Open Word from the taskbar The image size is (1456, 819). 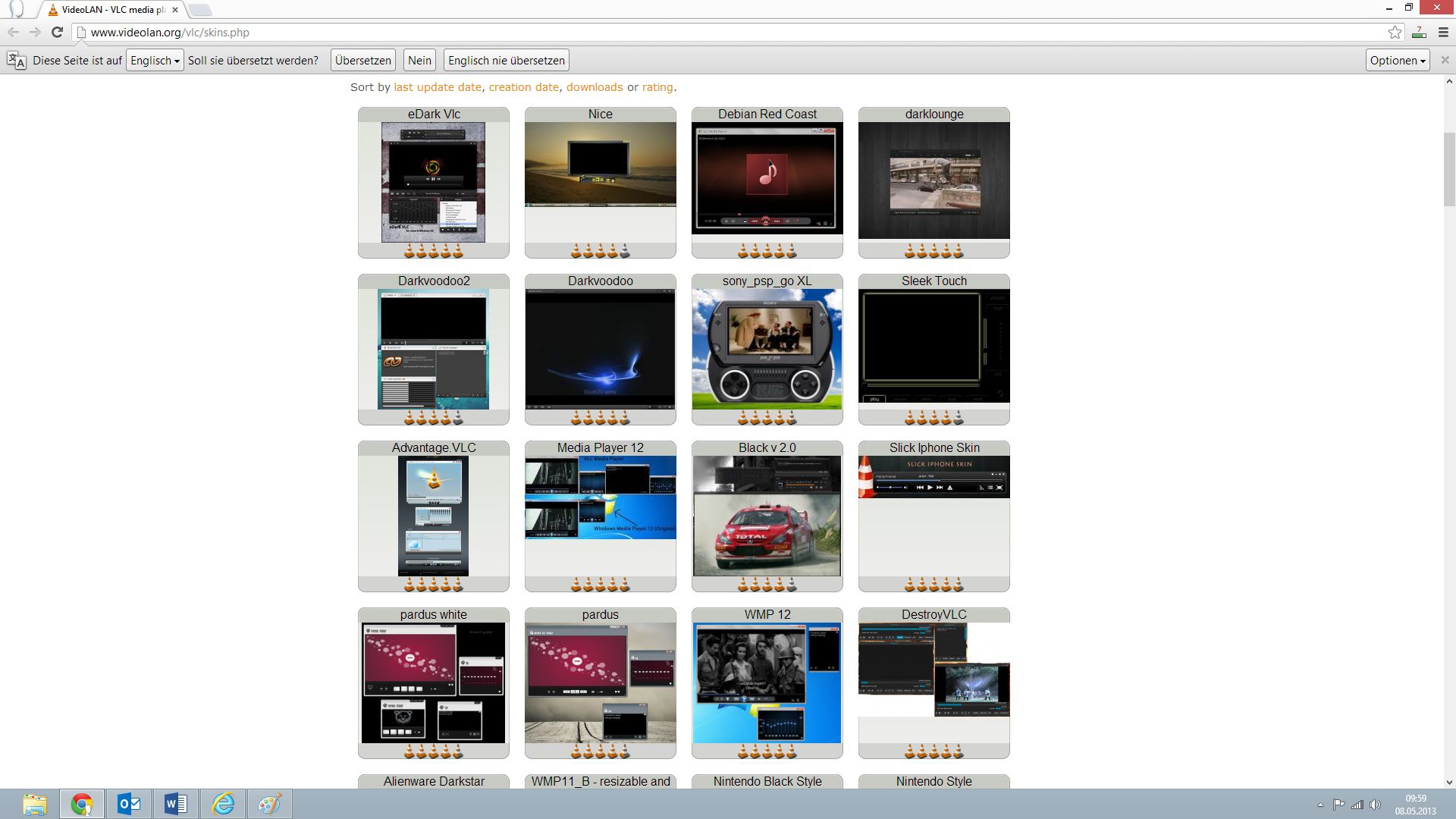coord(176,804)
